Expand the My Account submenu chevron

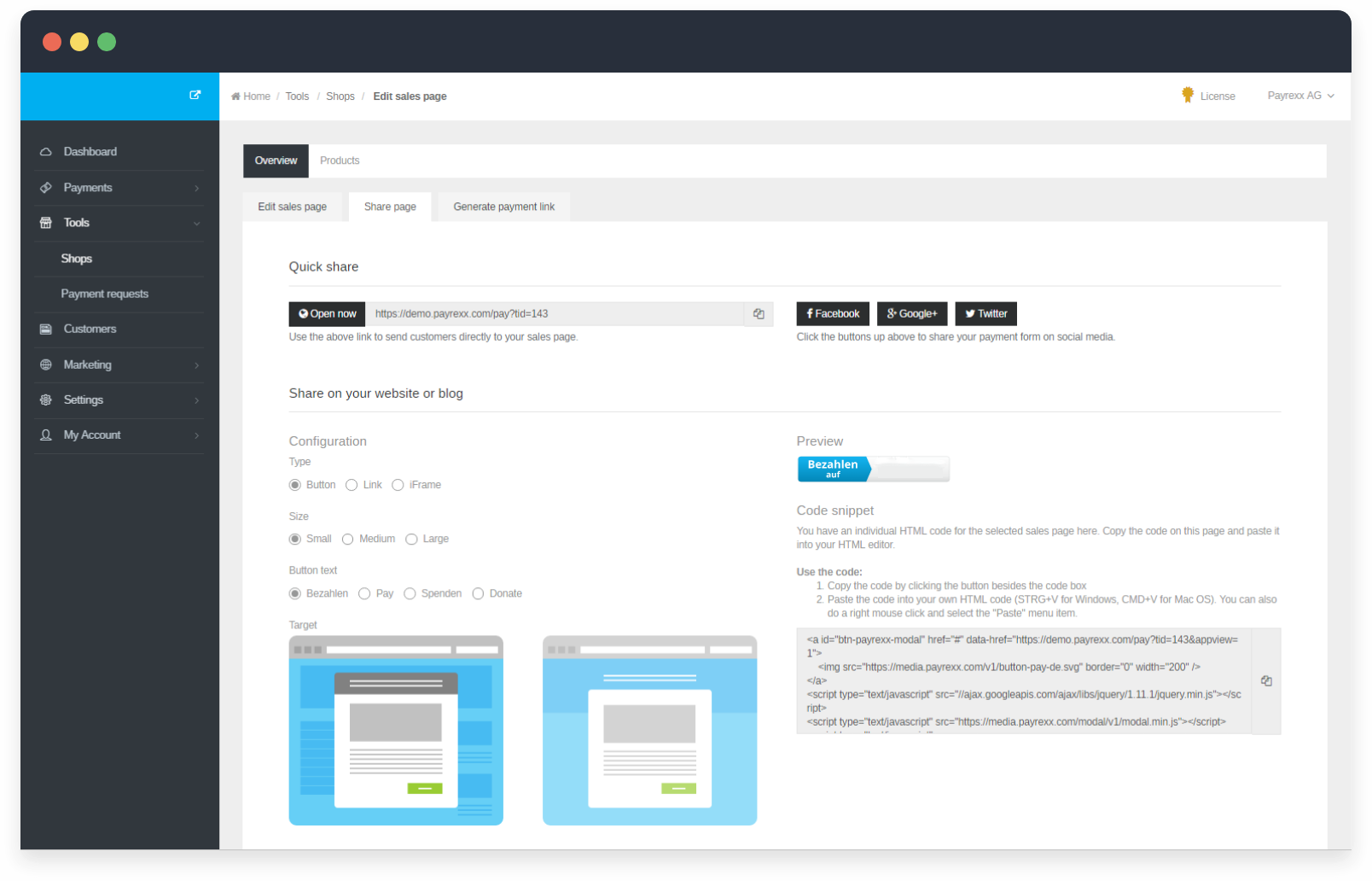point(197,435)
